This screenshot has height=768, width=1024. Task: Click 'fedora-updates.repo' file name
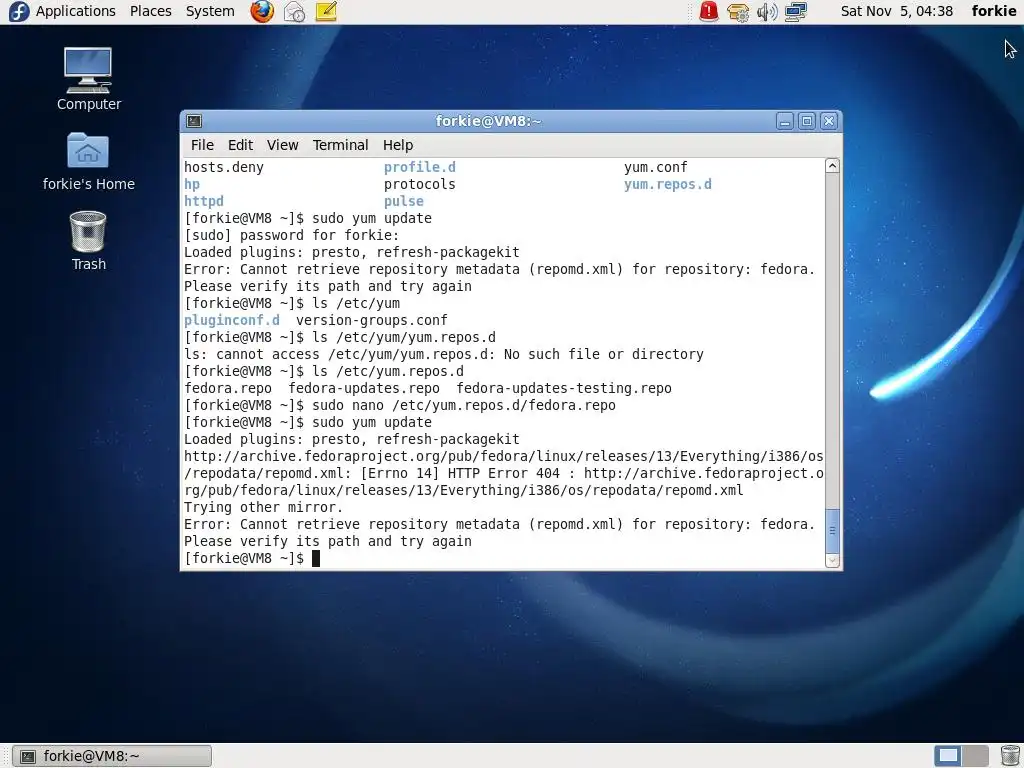pyautogui.click(x=364, y=388)
